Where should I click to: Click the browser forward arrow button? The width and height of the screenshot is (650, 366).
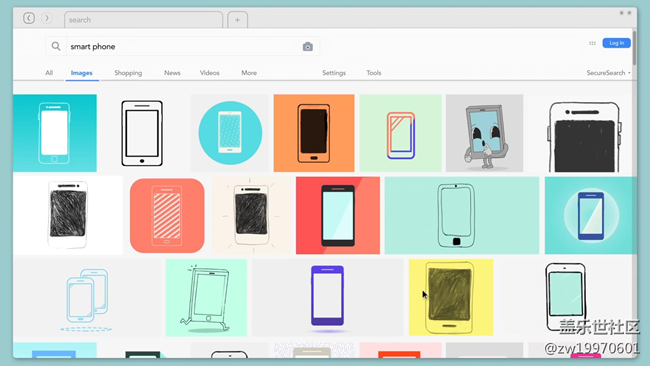pyautogui.click(x=47, y=18)
